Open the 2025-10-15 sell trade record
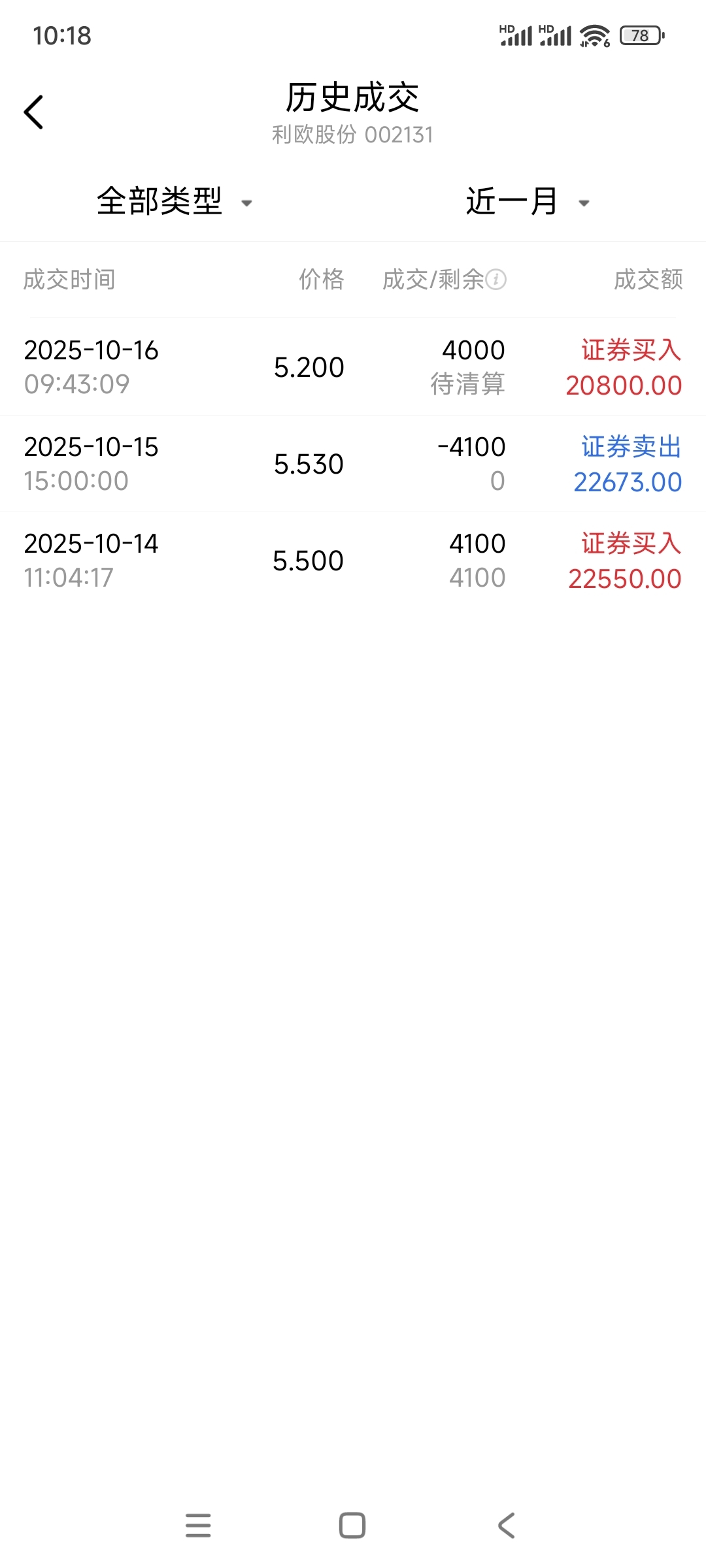The height and width of the screenshot is (1568, 706). (x=353, y=464)
